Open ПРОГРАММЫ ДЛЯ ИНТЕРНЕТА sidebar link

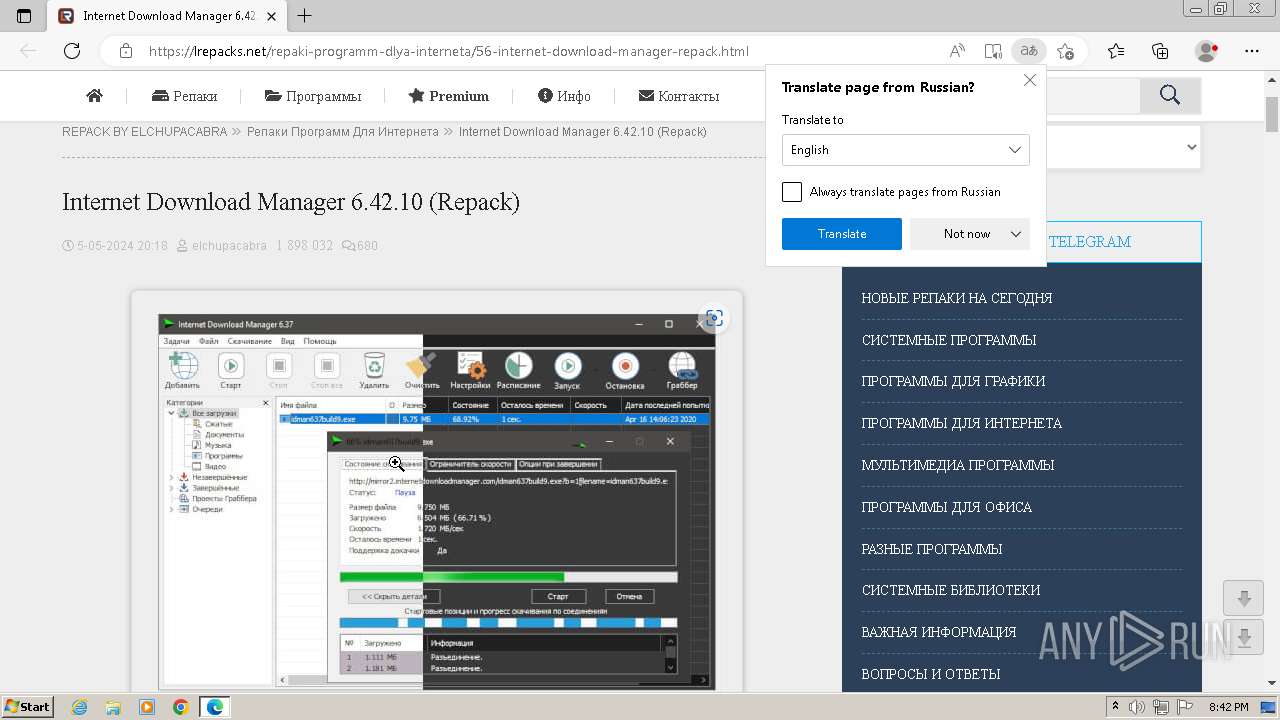pyautogui.click(x=962, y=423)
